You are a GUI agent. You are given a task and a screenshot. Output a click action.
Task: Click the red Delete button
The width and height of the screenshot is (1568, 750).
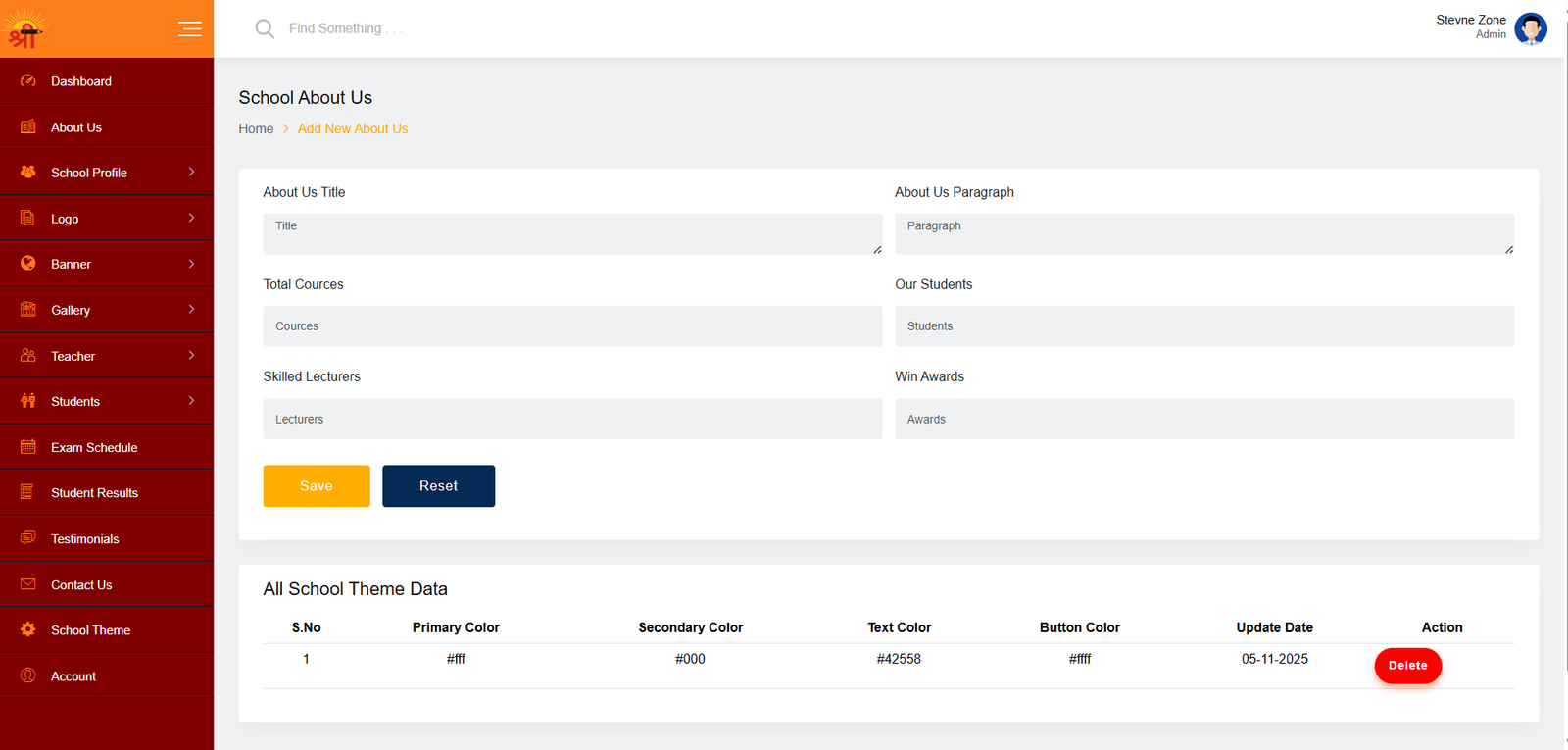pos(1407,666)
